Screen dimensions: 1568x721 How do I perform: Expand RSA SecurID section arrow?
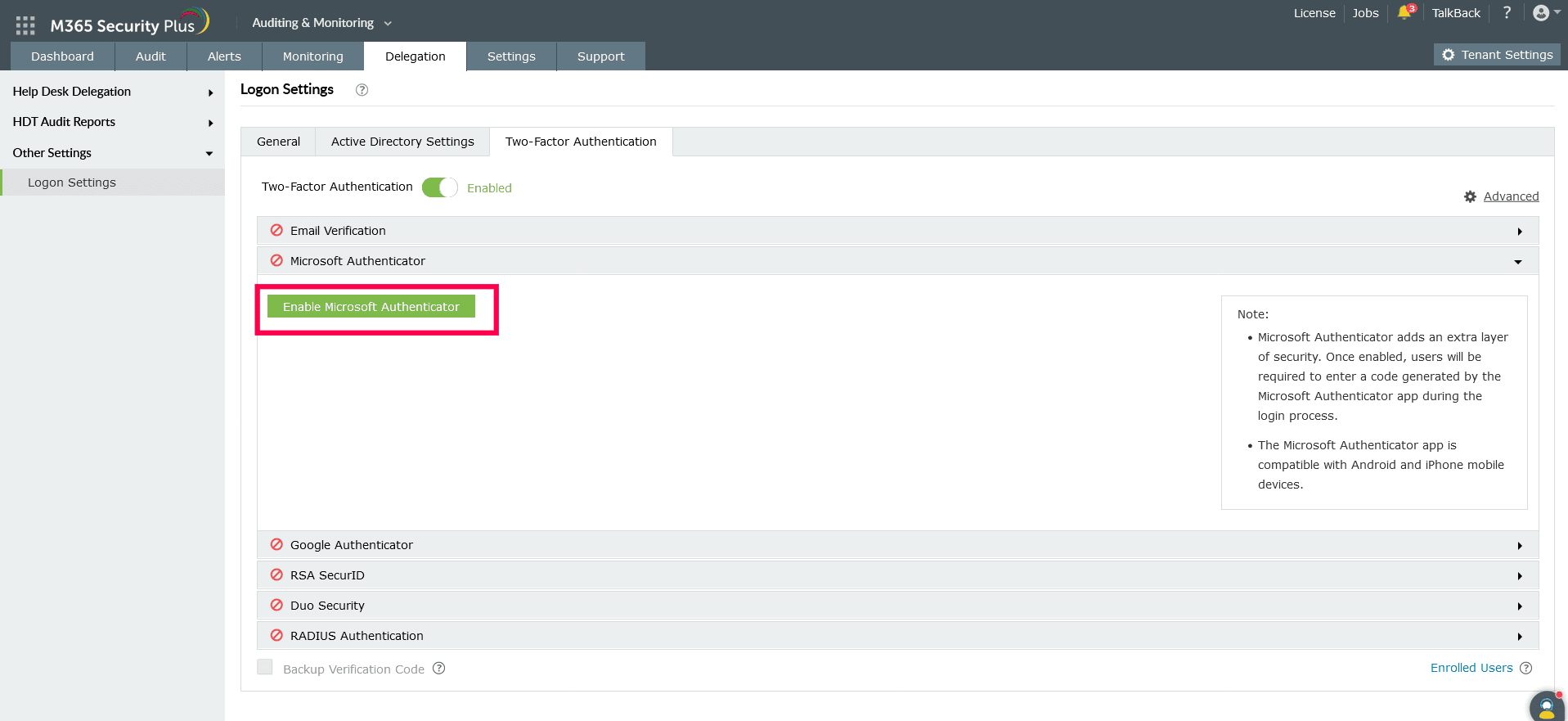(1520, 576)
